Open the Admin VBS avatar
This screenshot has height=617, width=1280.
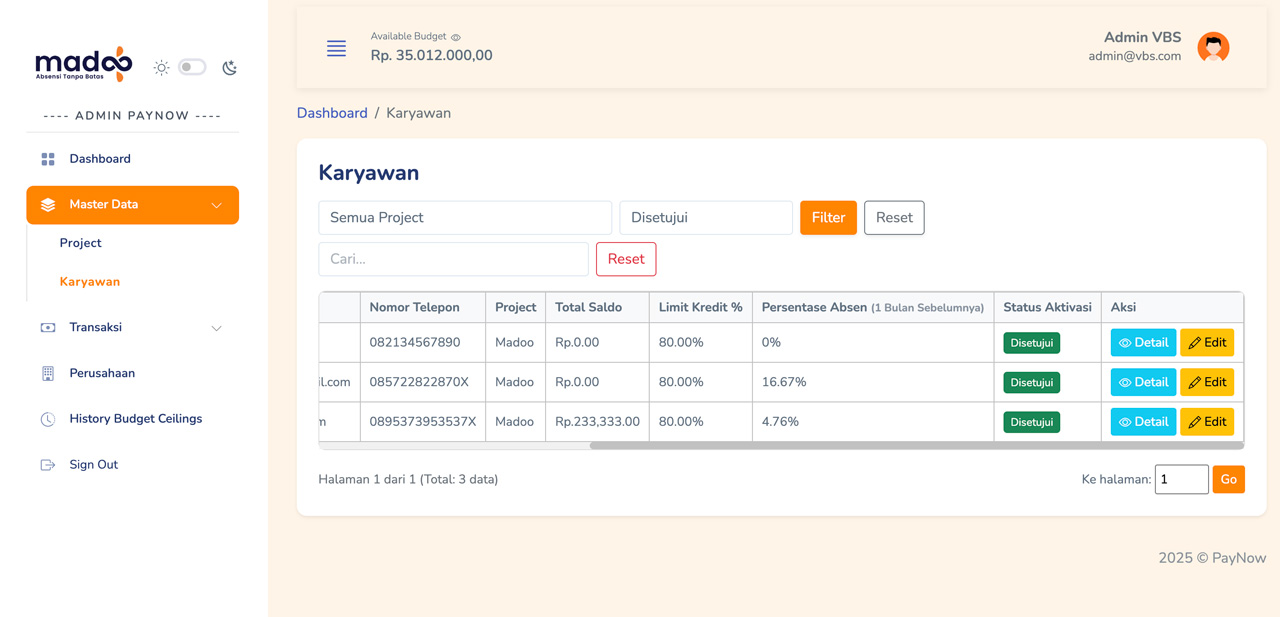(x=1213, y=47)
